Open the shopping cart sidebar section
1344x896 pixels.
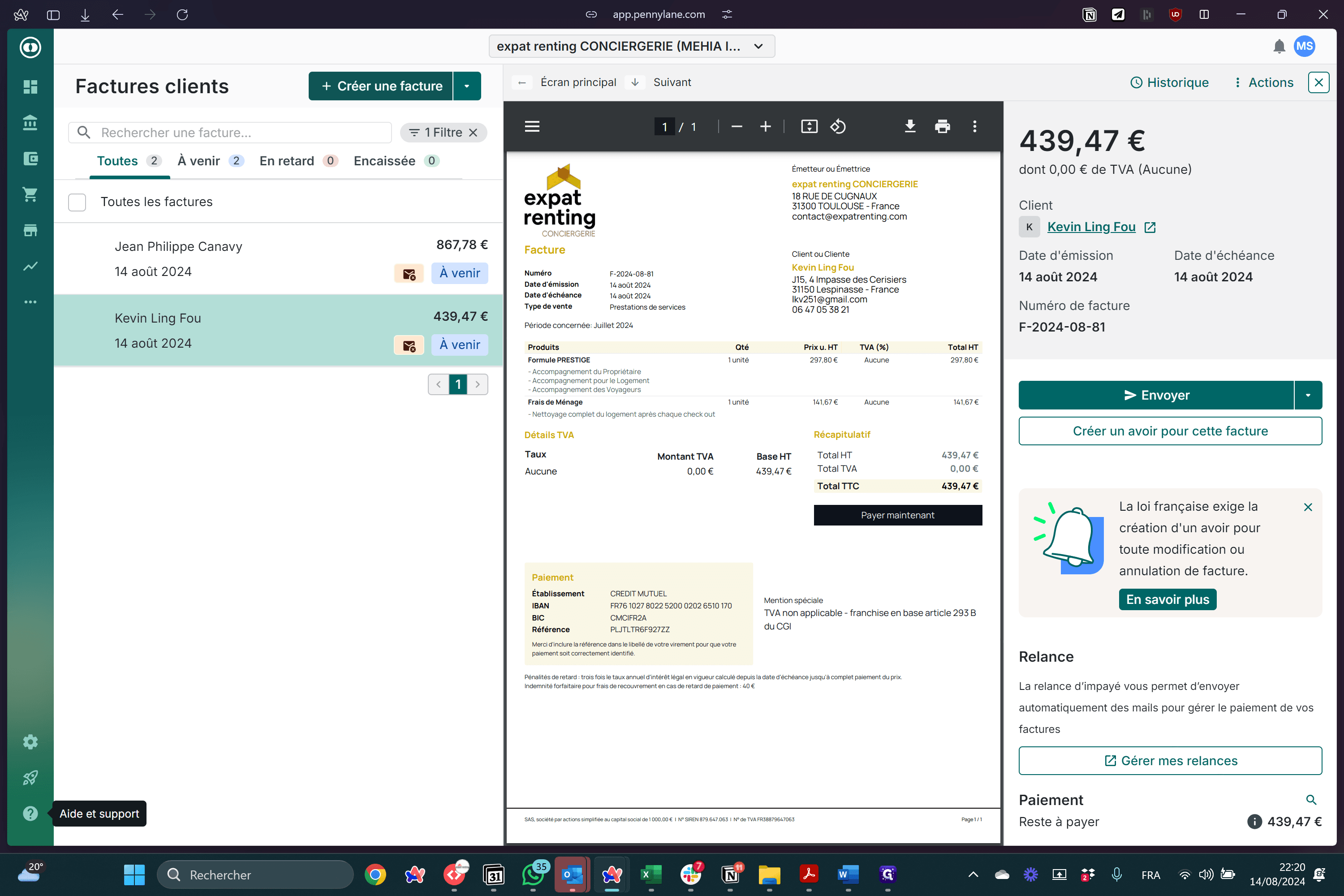pos(30,194)
